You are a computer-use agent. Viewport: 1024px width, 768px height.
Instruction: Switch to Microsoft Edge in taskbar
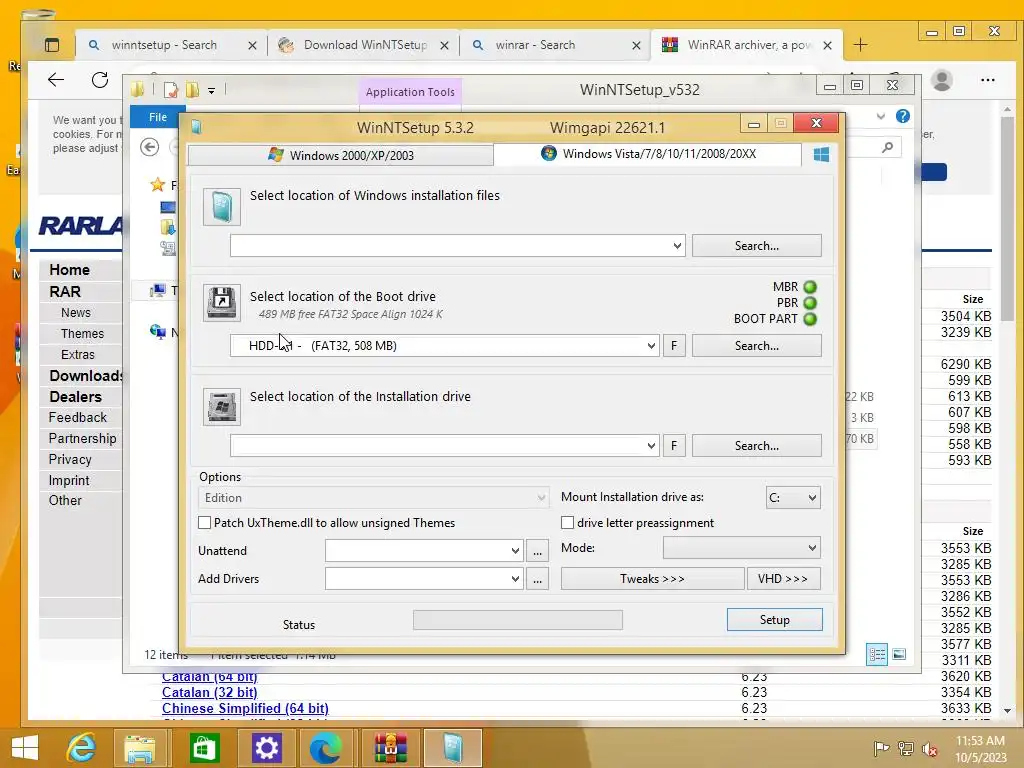325,748
